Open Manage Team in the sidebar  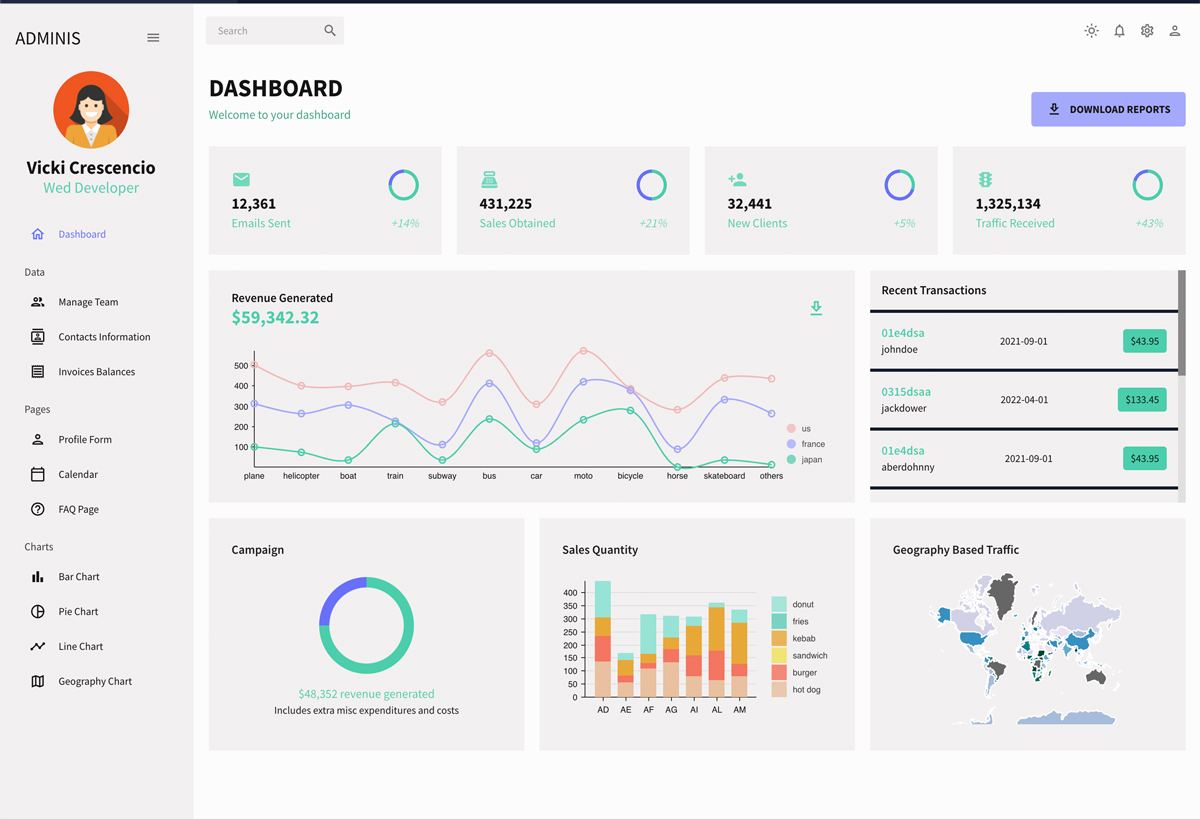click(x=88, y=302)
